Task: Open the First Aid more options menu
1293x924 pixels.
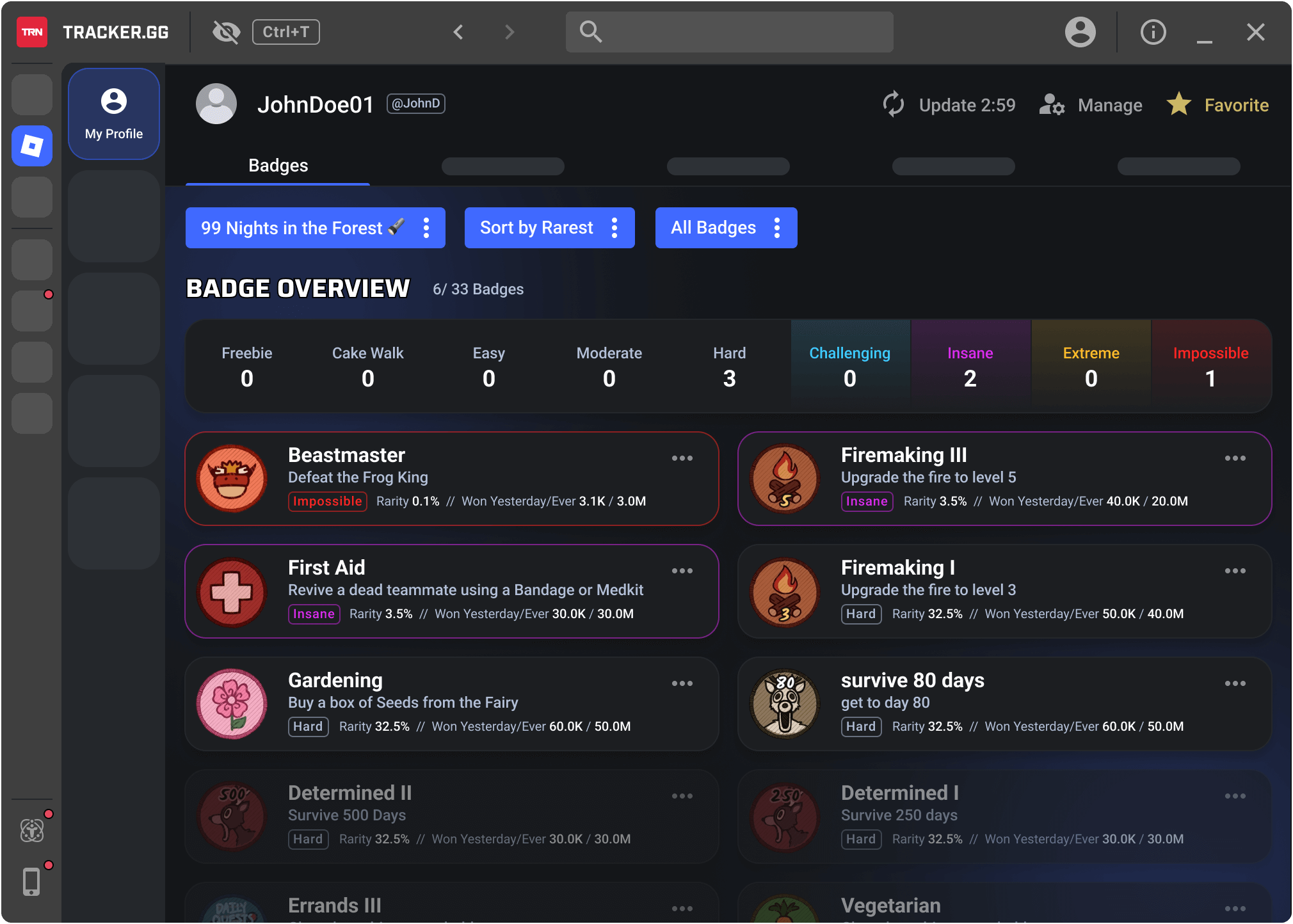Action: (x=682, y=571)
